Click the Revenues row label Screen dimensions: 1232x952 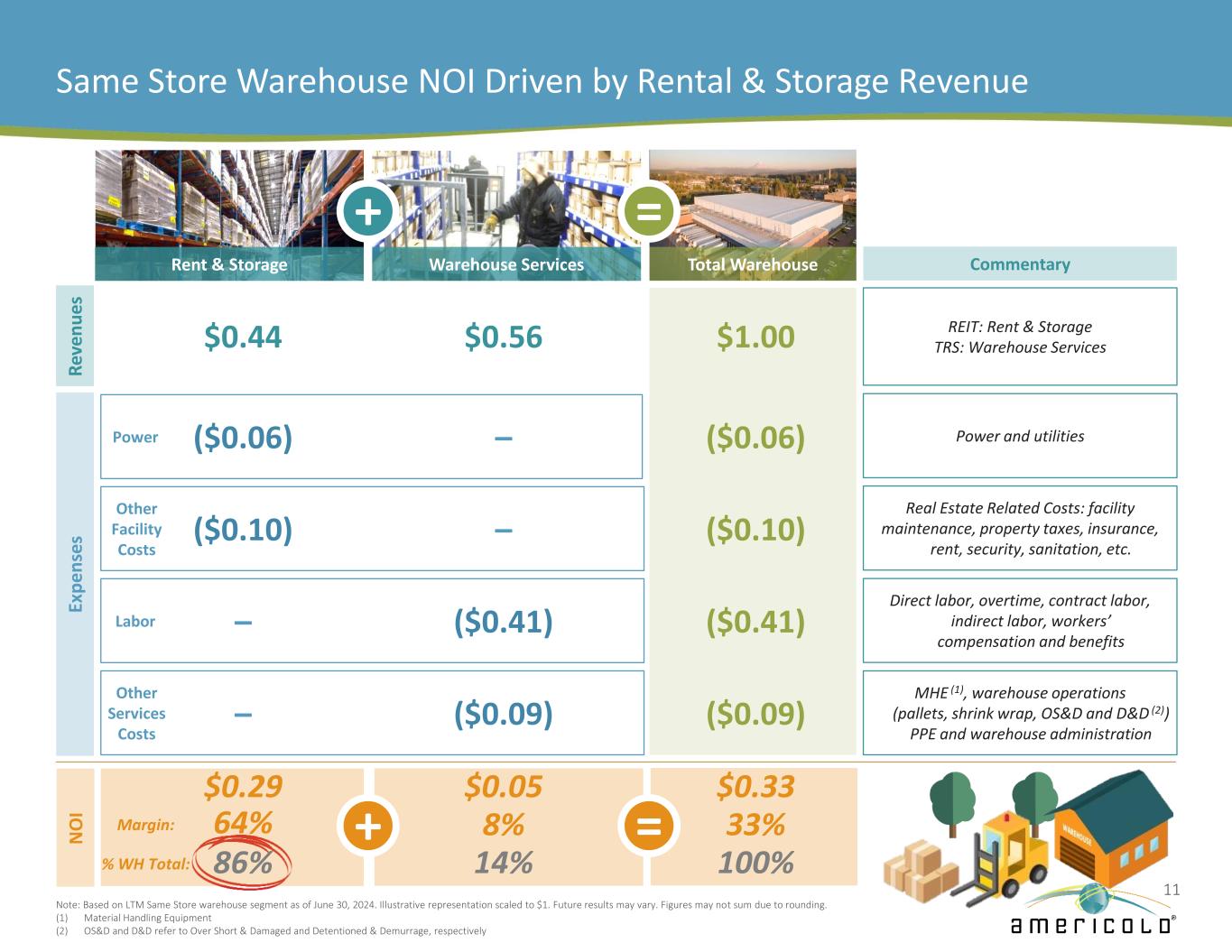click(76, 336)
